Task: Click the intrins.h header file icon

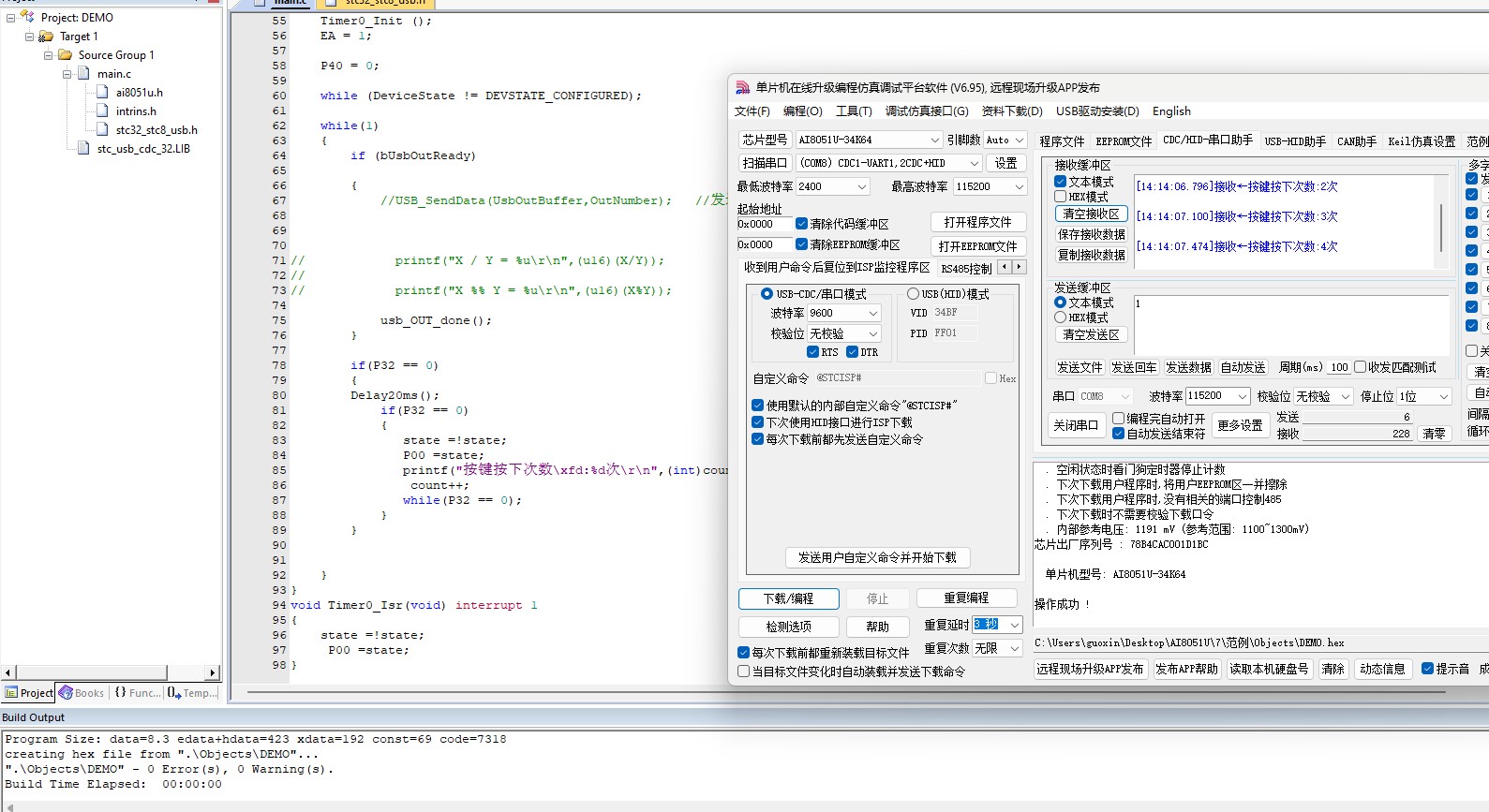Action: (x=102, y=111)
